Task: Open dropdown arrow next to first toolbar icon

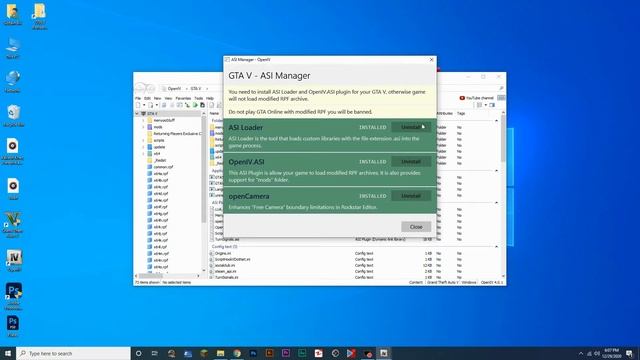Action: click(144, 105)
